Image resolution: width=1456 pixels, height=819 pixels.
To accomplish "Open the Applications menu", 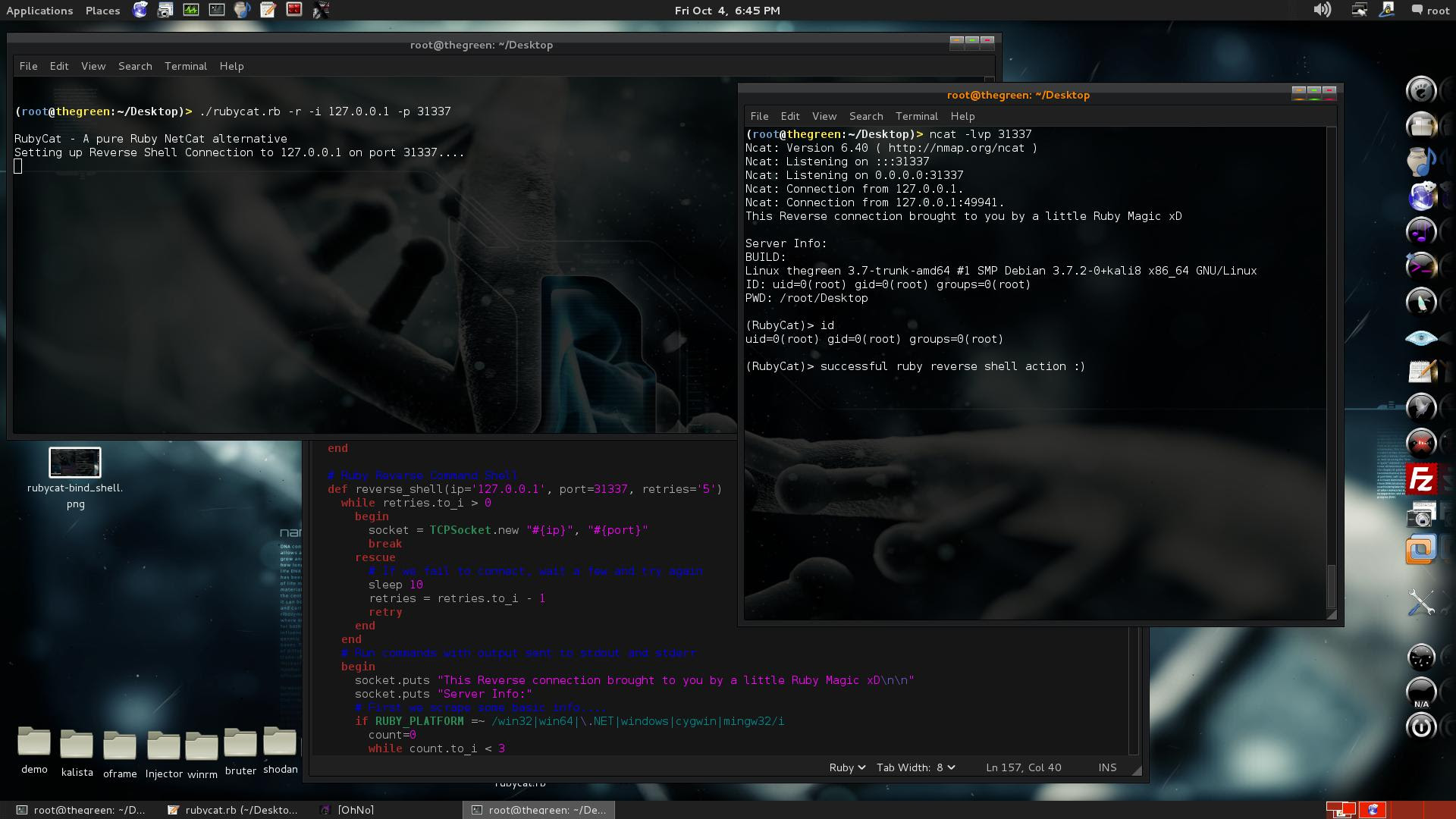I will [x=39, y=11].
